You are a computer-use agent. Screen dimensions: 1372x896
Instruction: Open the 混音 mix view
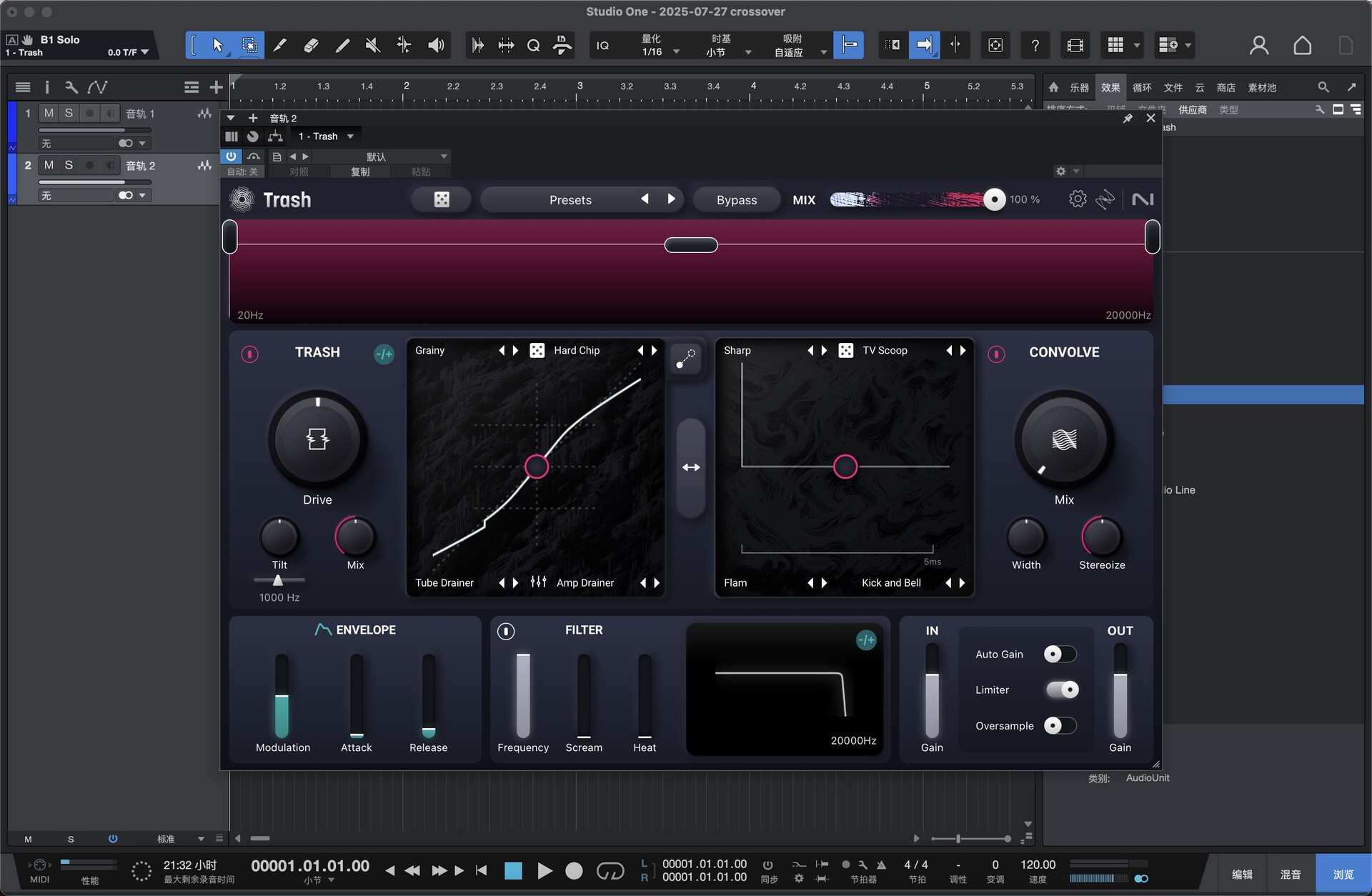(x=1291, y=874)
